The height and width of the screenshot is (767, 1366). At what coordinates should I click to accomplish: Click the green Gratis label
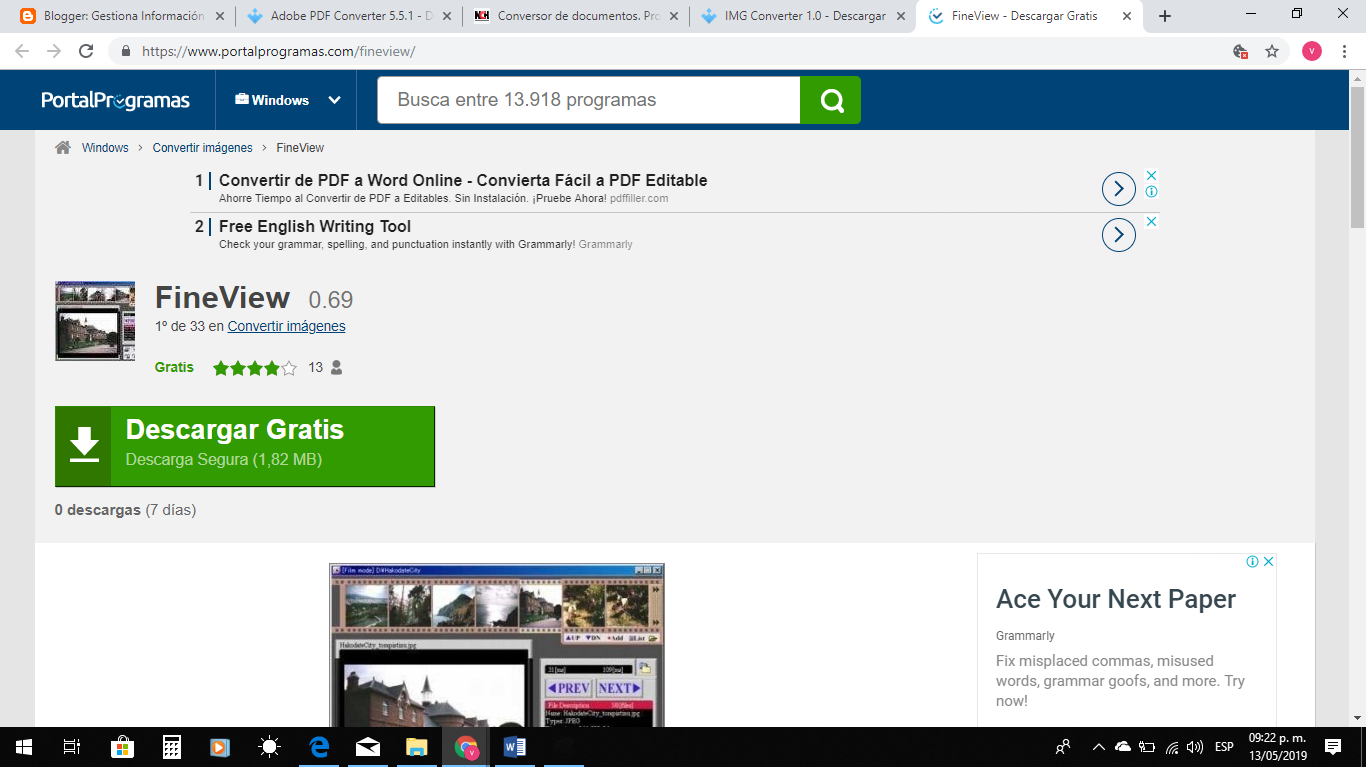point(174,367)
